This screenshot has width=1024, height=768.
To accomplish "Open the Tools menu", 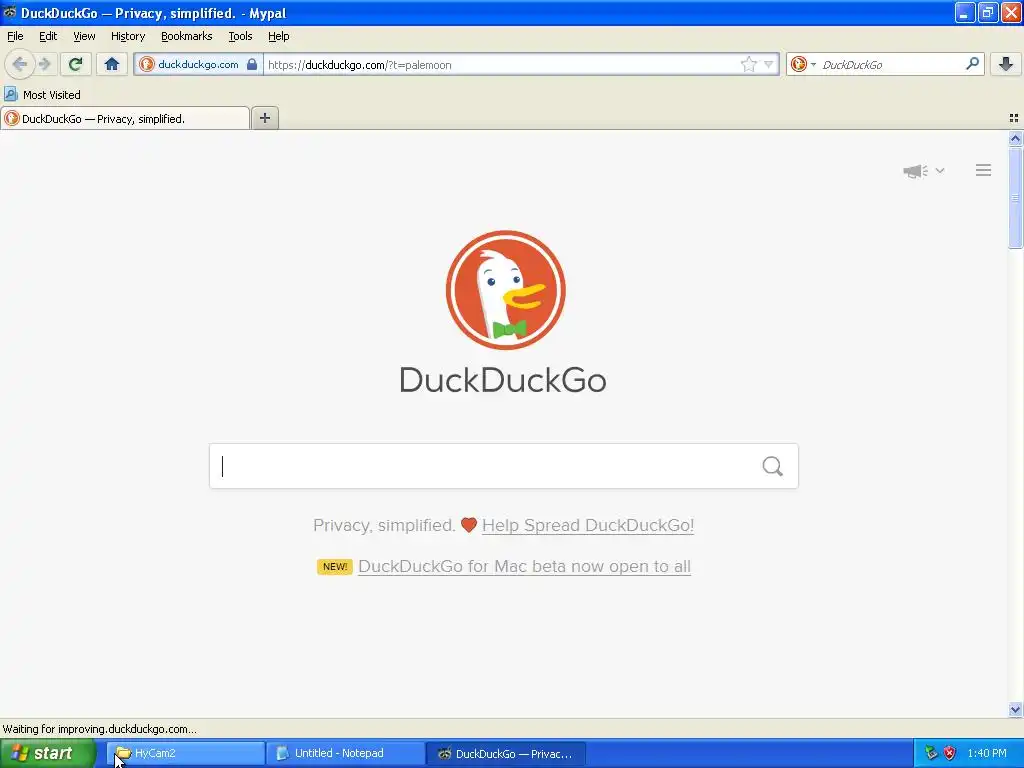I will [240, 36].
